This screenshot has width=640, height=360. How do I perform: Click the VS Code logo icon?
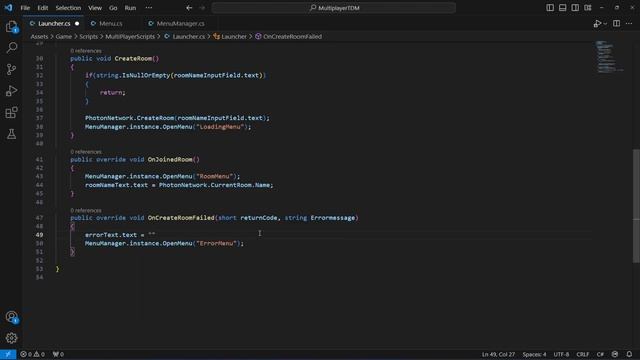coord(8,8)
